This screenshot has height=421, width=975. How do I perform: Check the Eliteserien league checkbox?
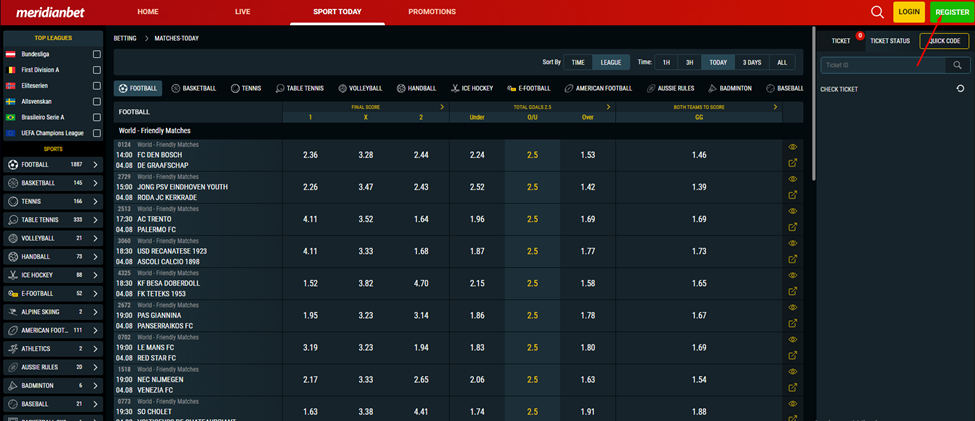(96, 86)
